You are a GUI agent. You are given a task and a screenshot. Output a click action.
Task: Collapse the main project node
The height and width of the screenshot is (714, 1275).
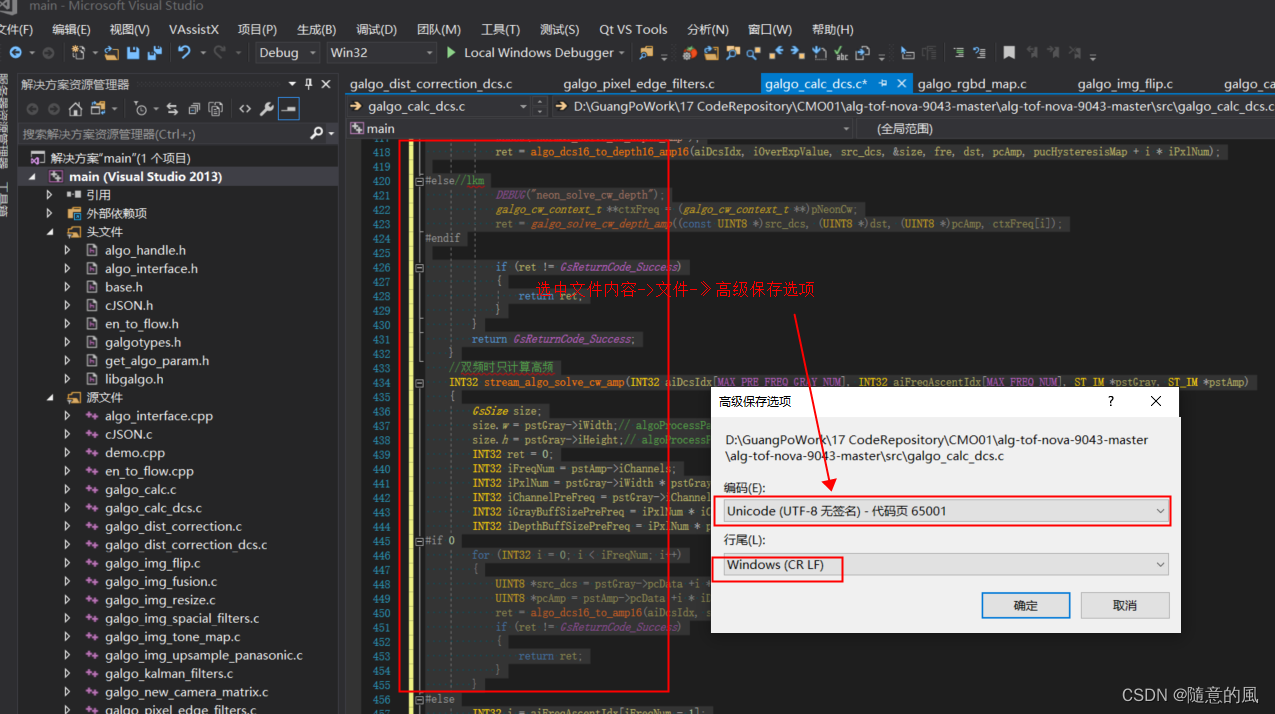(31, 176)
